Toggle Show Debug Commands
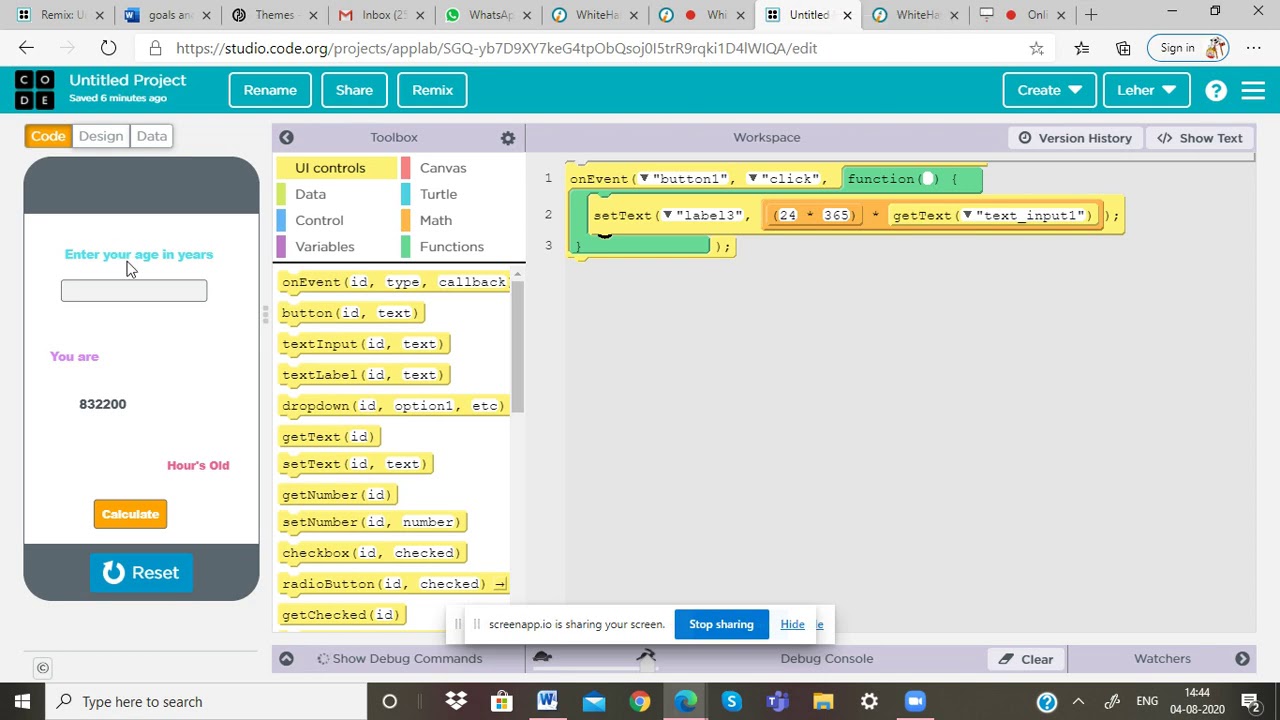 pos(399,658)
